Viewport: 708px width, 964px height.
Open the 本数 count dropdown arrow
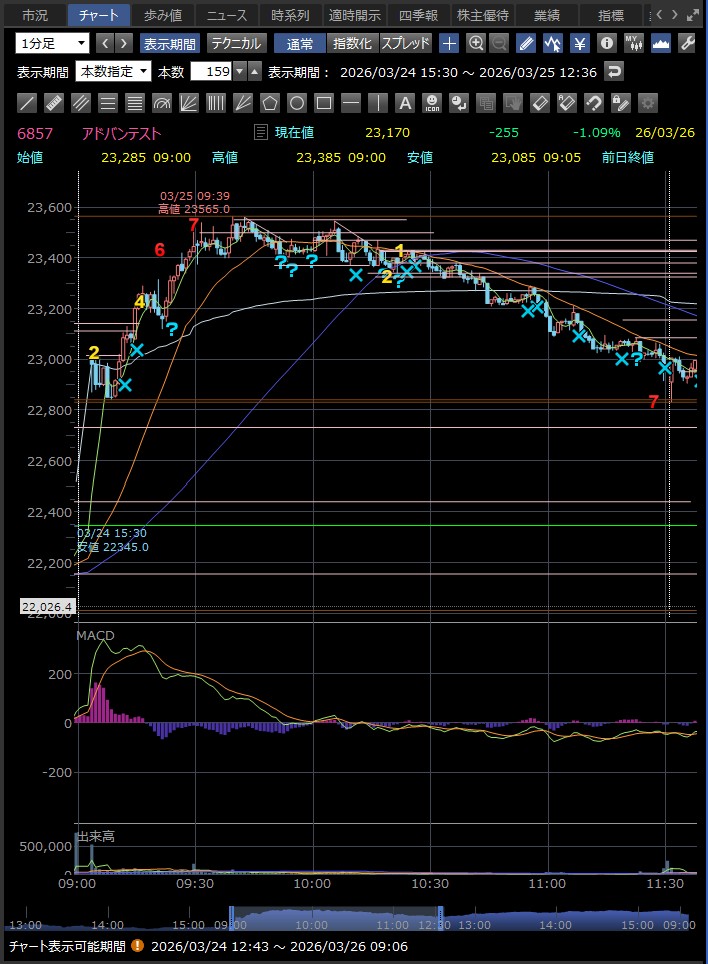239,71
